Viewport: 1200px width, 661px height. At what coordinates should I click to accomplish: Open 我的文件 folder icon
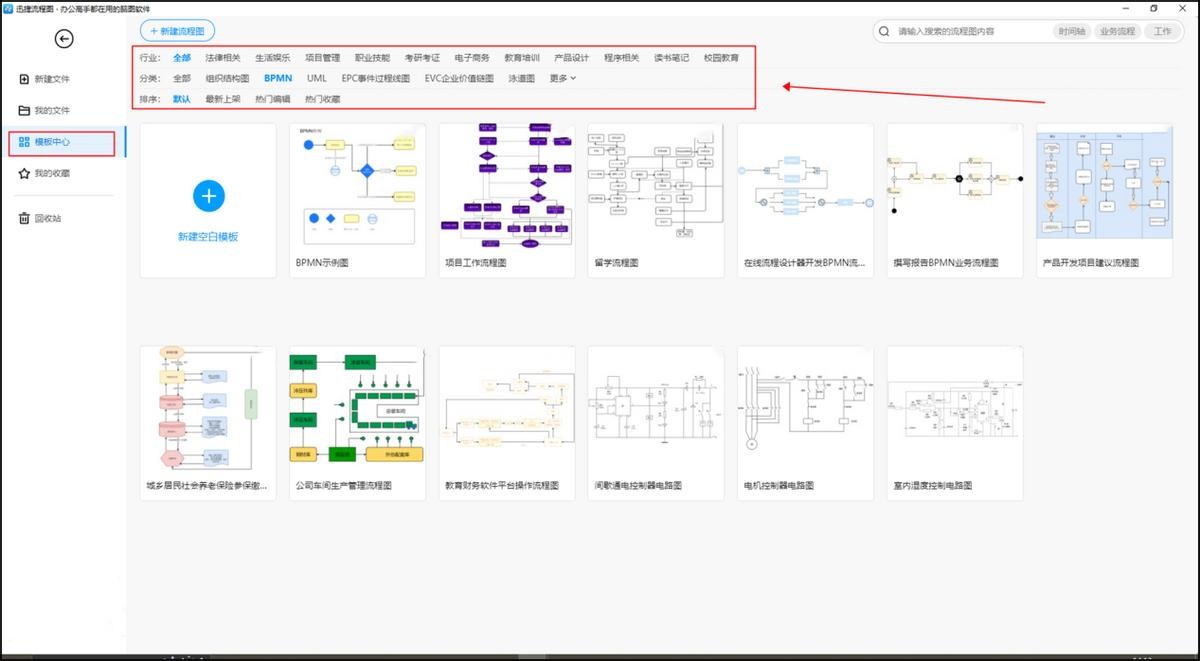pos(24,110)
